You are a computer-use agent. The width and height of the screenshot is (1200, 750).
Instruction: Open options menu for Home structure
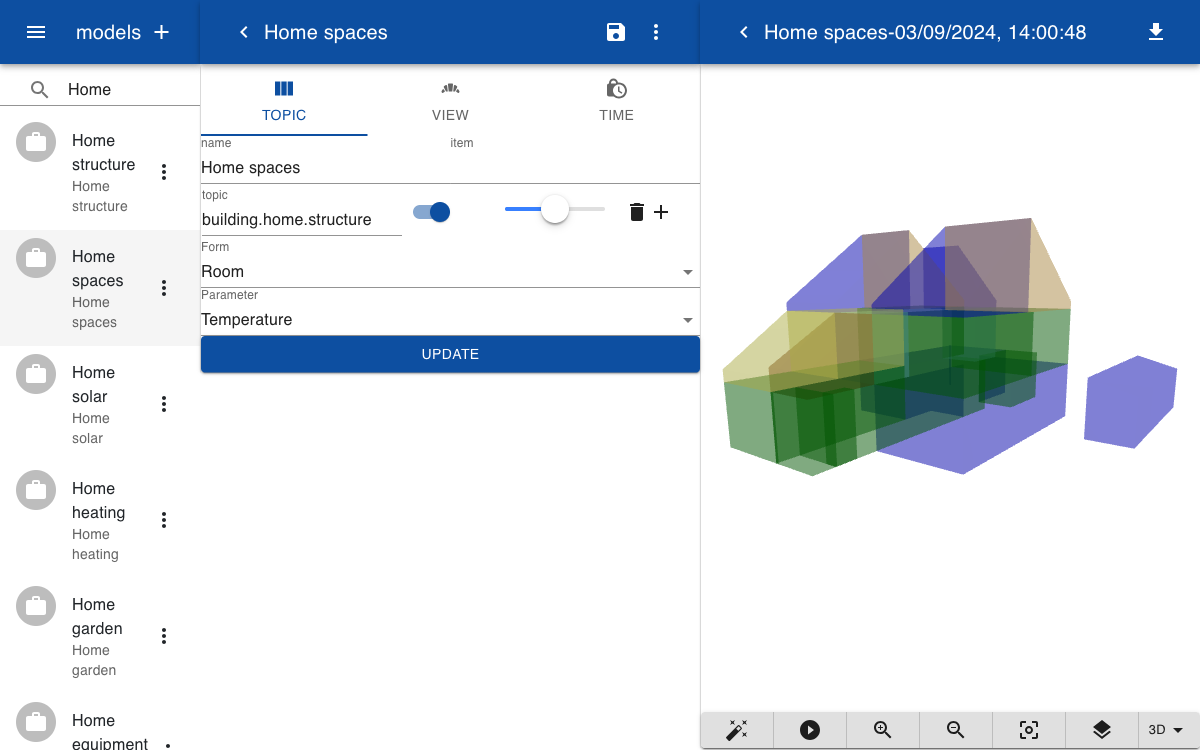[164, 172]
